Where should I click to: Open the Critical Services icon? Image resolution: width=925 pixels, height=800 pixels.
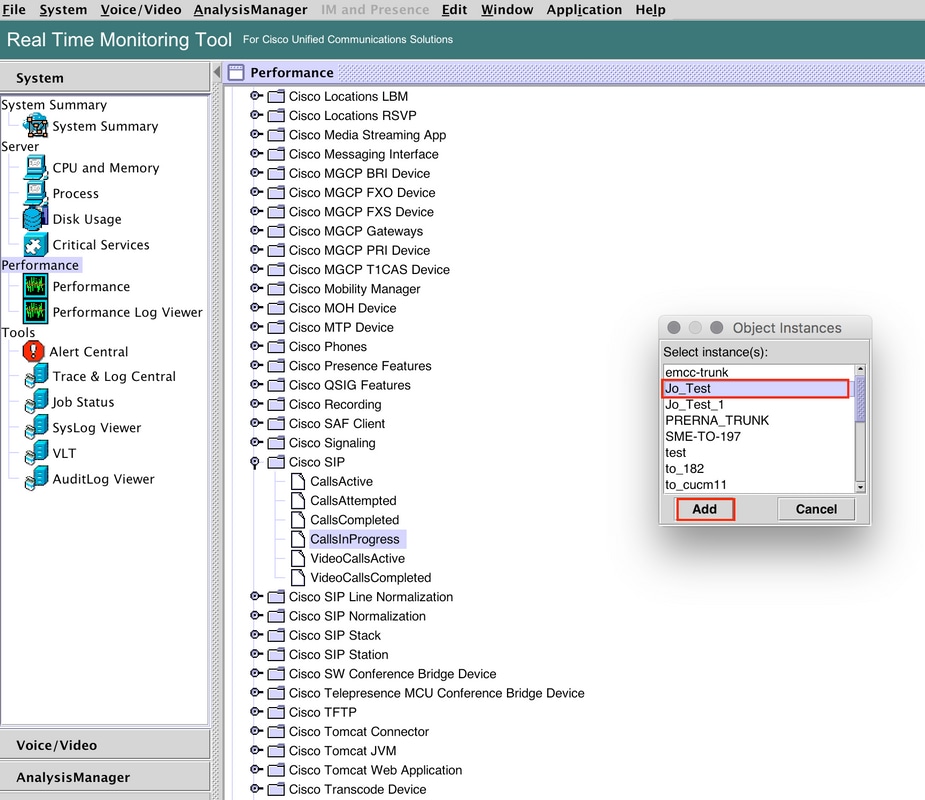(35, 244)
